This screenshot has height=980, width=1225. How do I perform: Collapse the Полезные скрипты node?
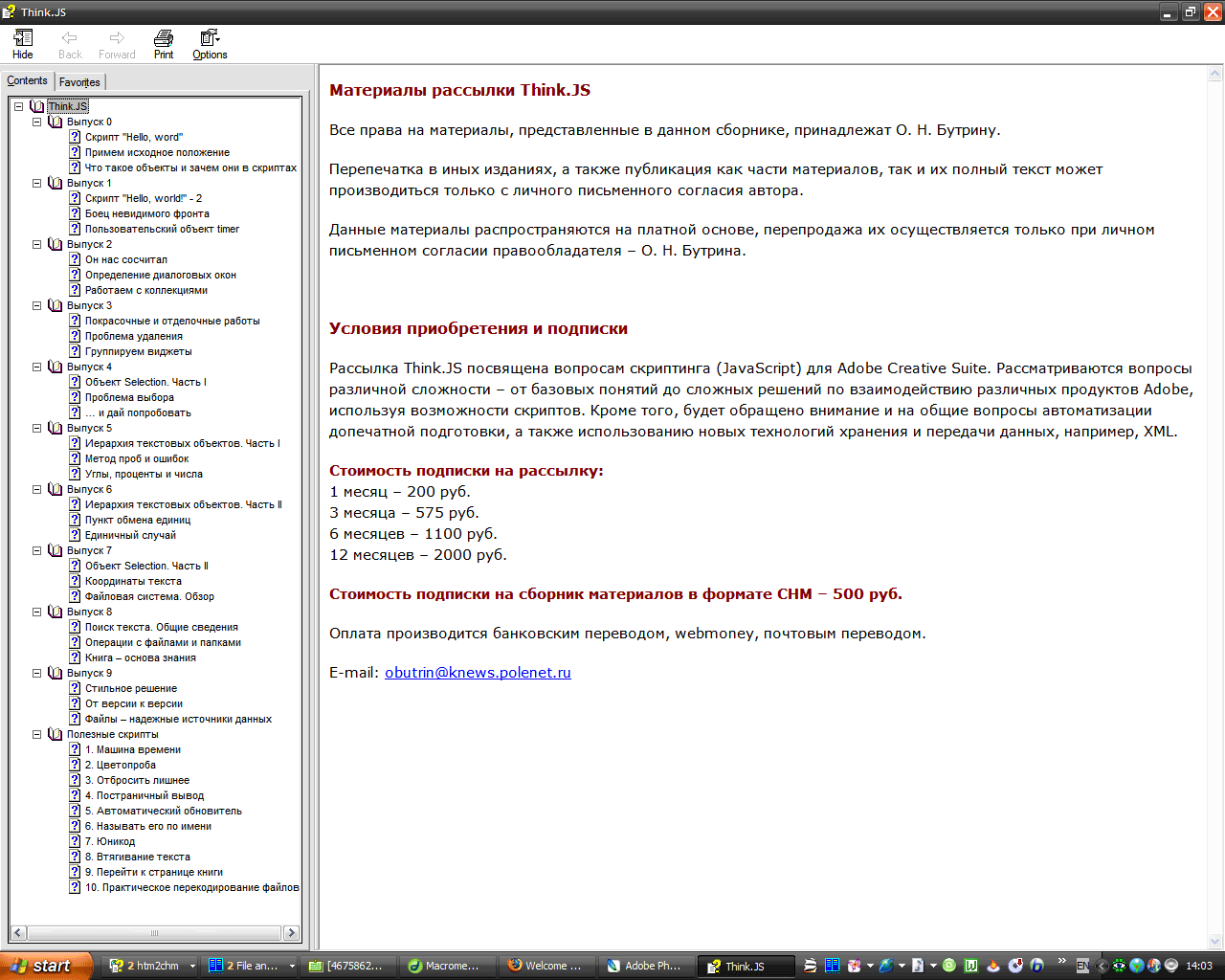(x=37, y=734)
